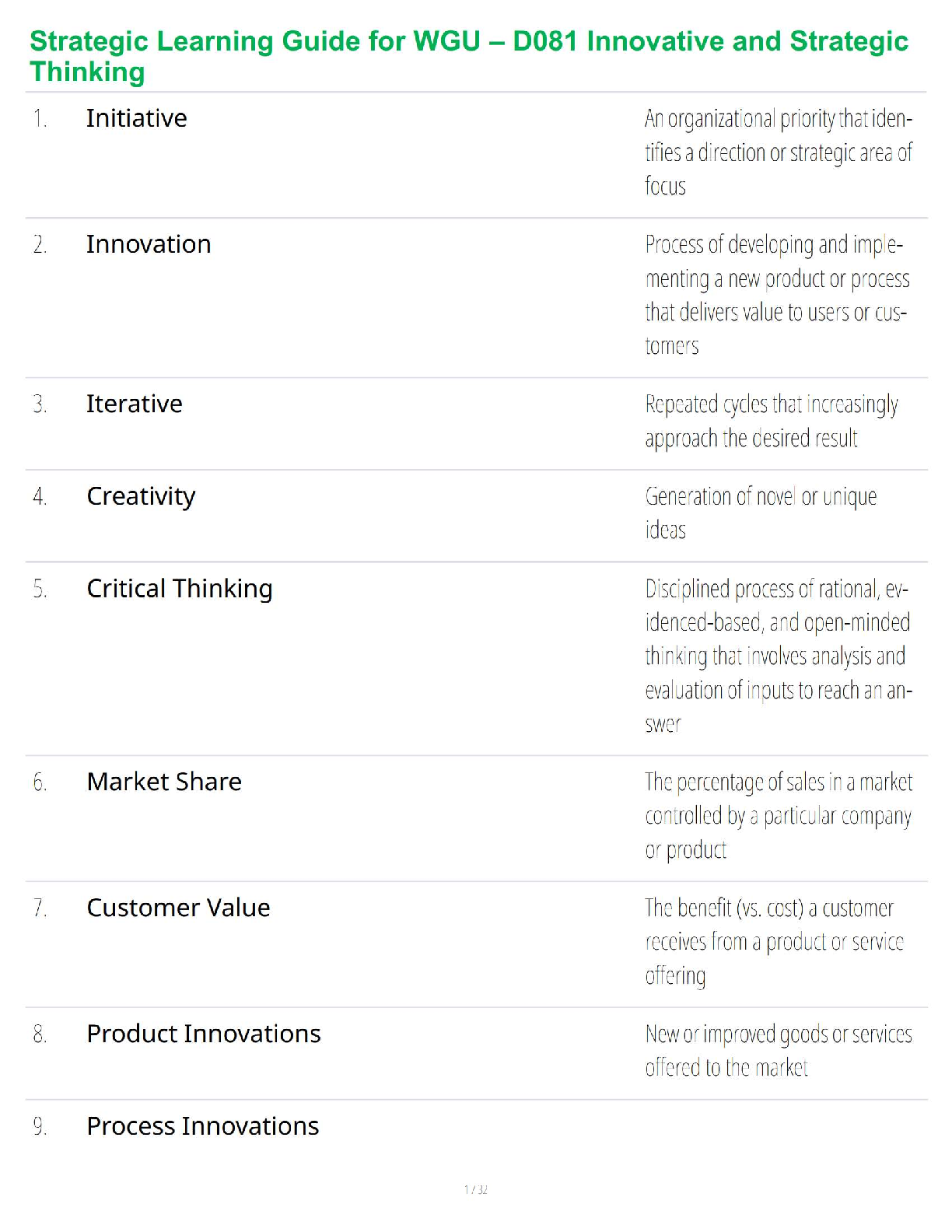Click the "New or improved goods" definition

click(778, 1050)
